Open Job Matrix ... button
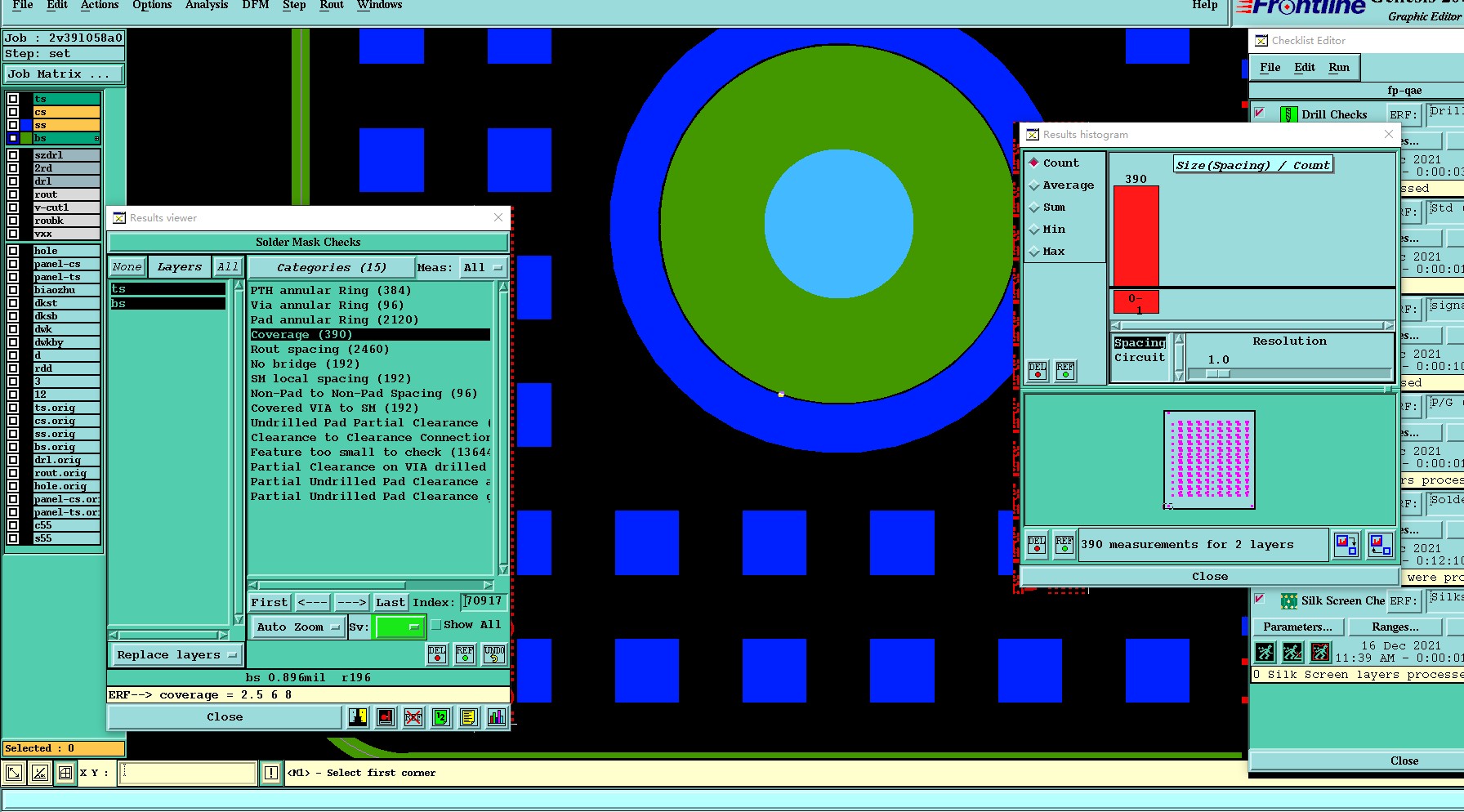The height and width of the screenshot is (812, 1464). tap(63, 74)
